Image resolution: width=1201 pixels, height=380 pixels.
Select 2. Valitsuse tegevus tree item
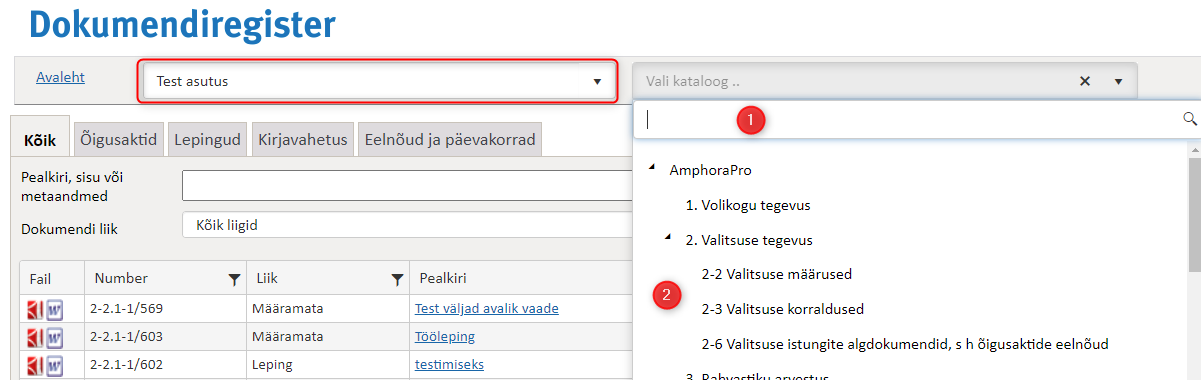749,240
